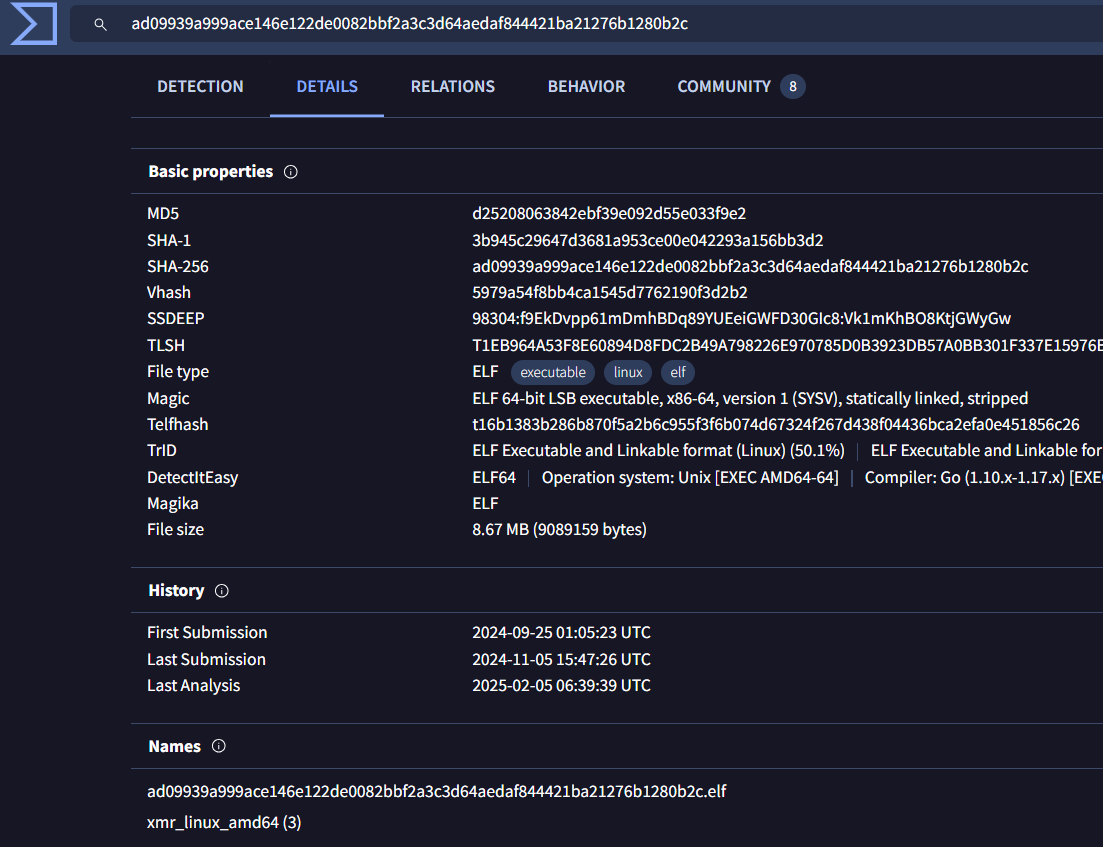The height and width of the screenshot is (847, 1103).
Task: Click the Magika 'ELF' value
Action: click(485, 504)
